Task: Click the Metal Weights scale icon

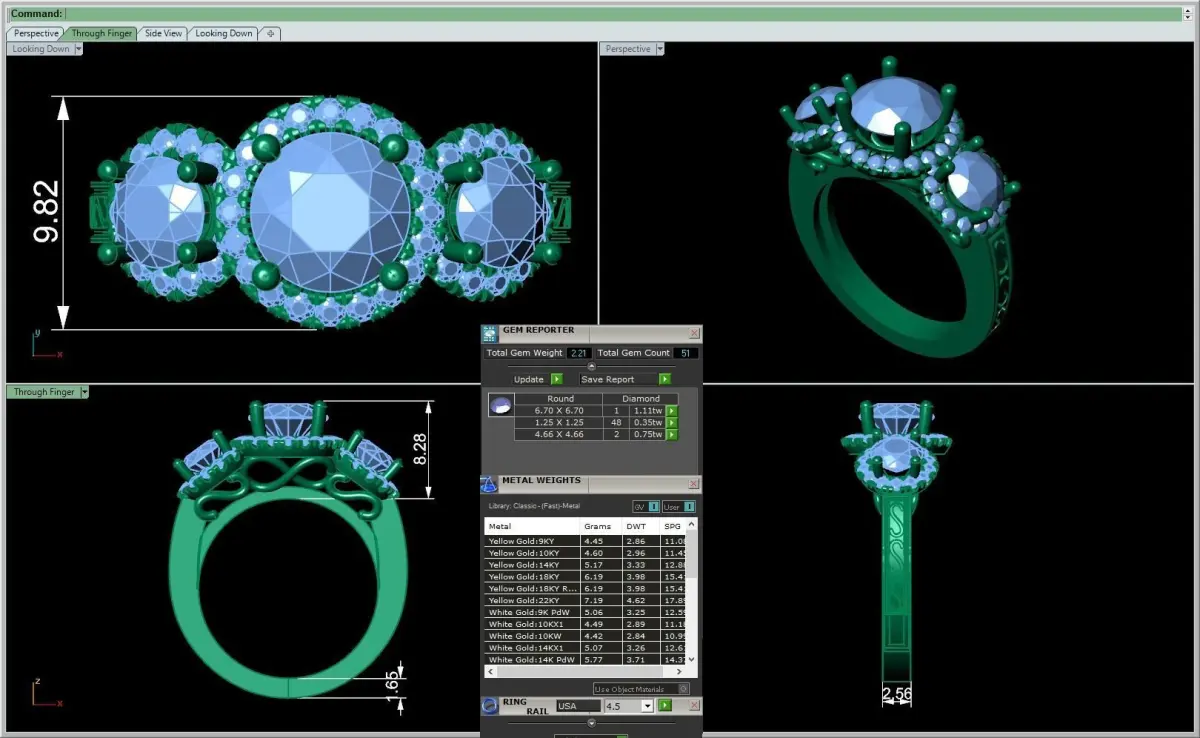Action: point(489,485)
